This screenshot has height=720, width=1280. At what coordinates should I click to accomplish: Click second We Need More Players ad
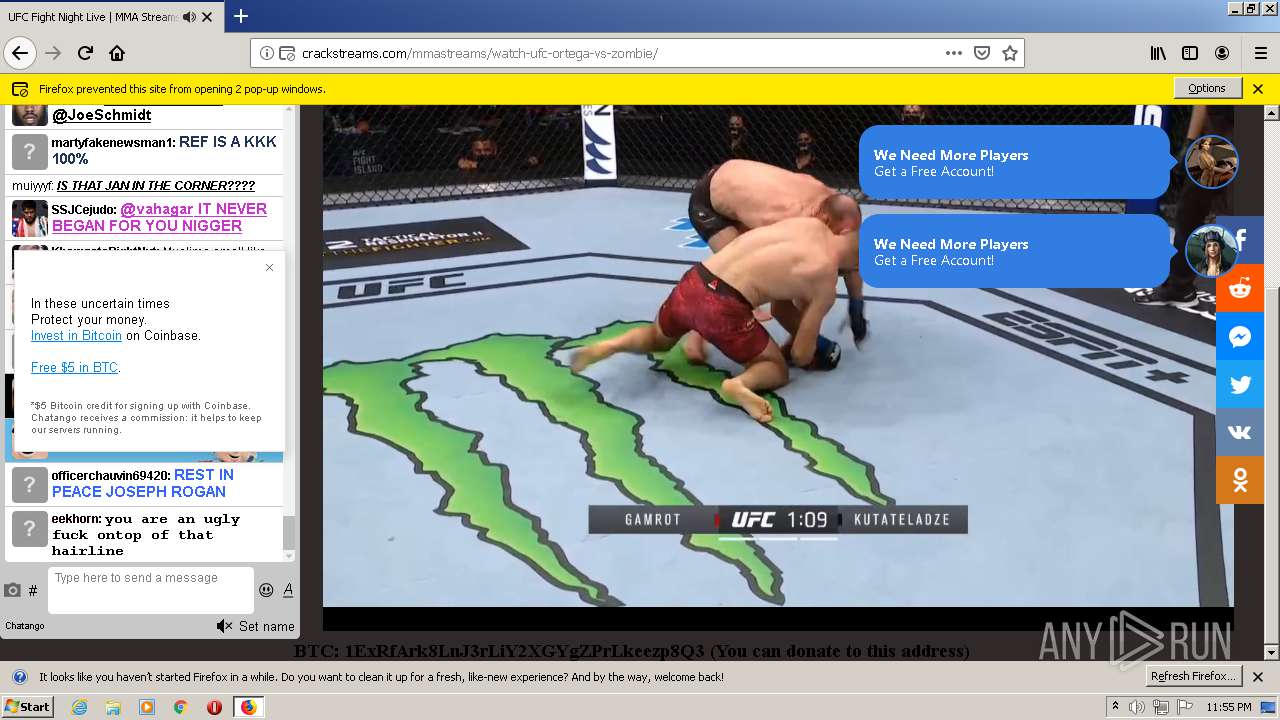click(x=1014, y=251)
